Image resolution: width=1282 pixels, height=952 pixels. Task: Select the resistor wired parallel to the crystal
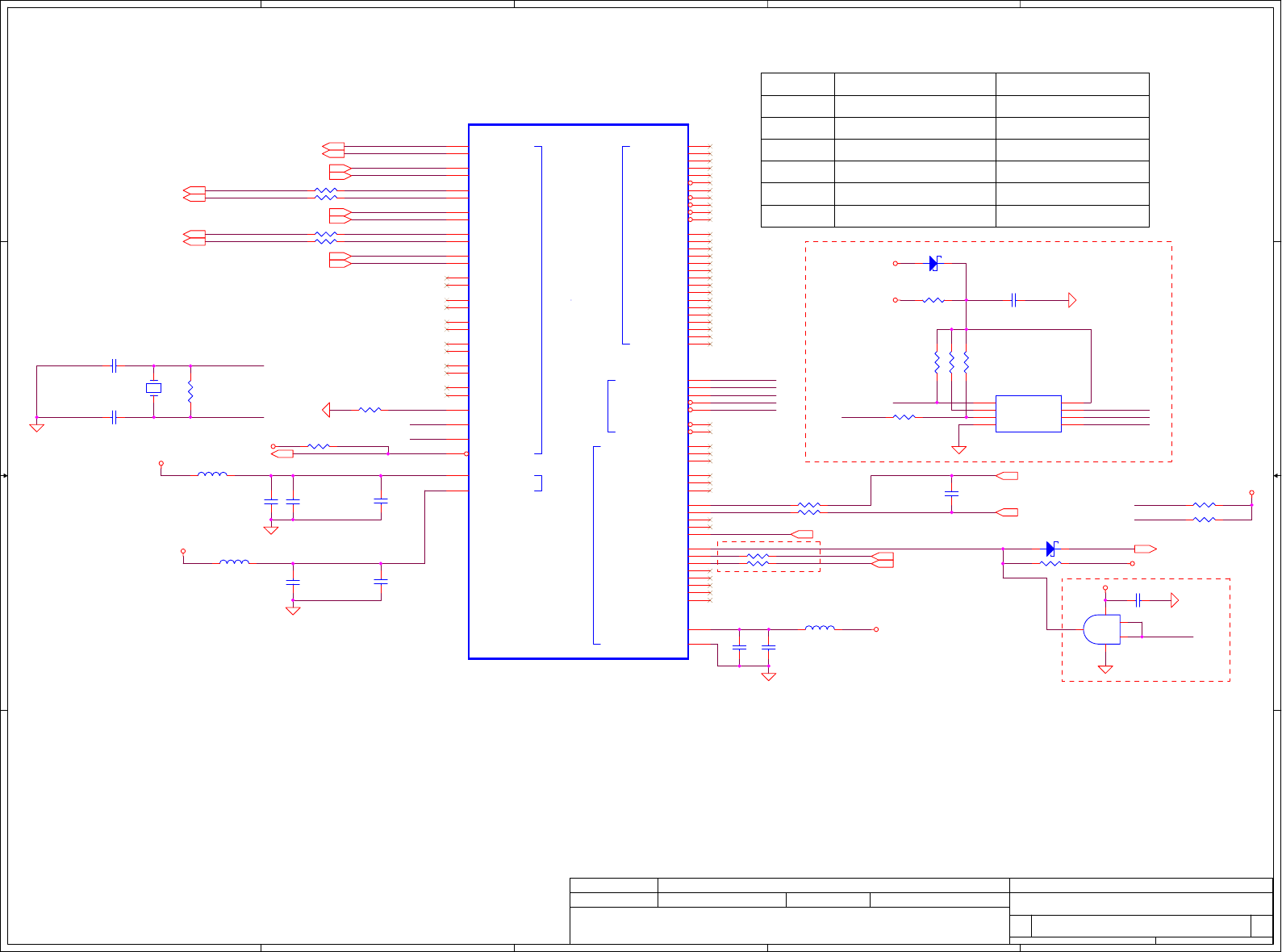click(x=190, y=392)
